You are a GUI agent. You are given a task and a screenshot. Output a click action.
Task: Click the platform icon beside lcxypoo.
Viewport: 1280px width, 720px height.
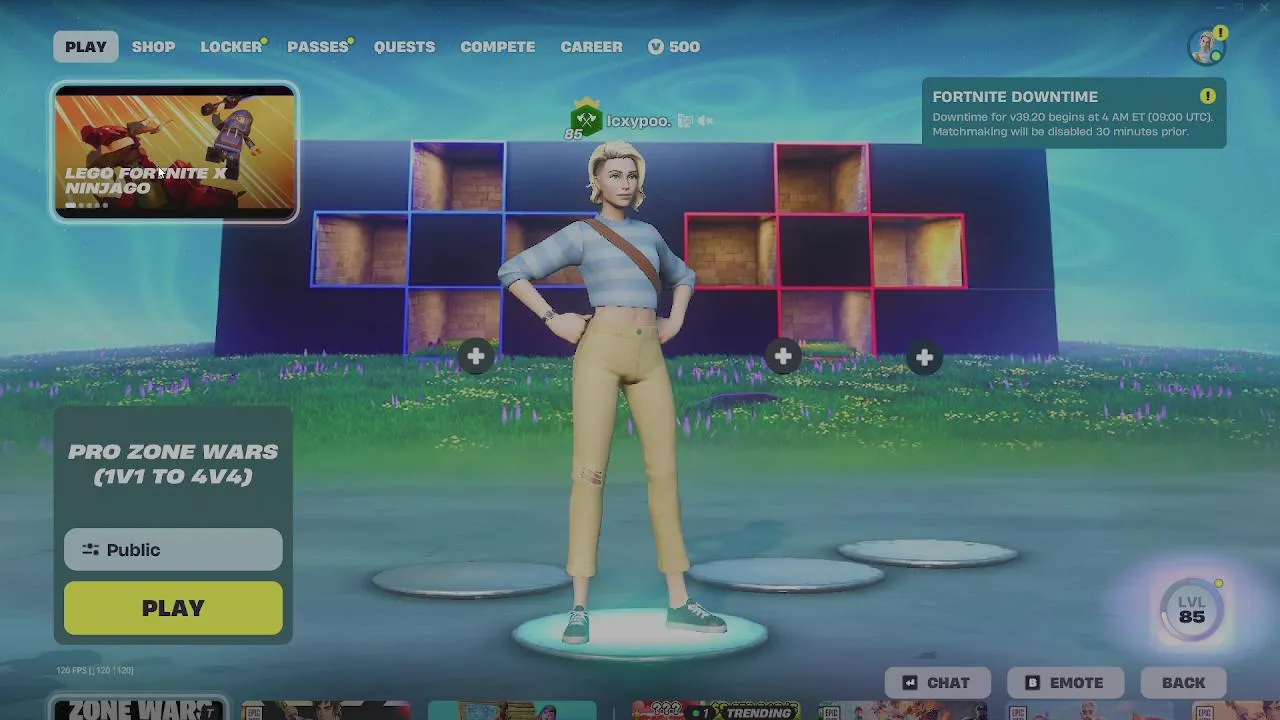coord(685,121)
